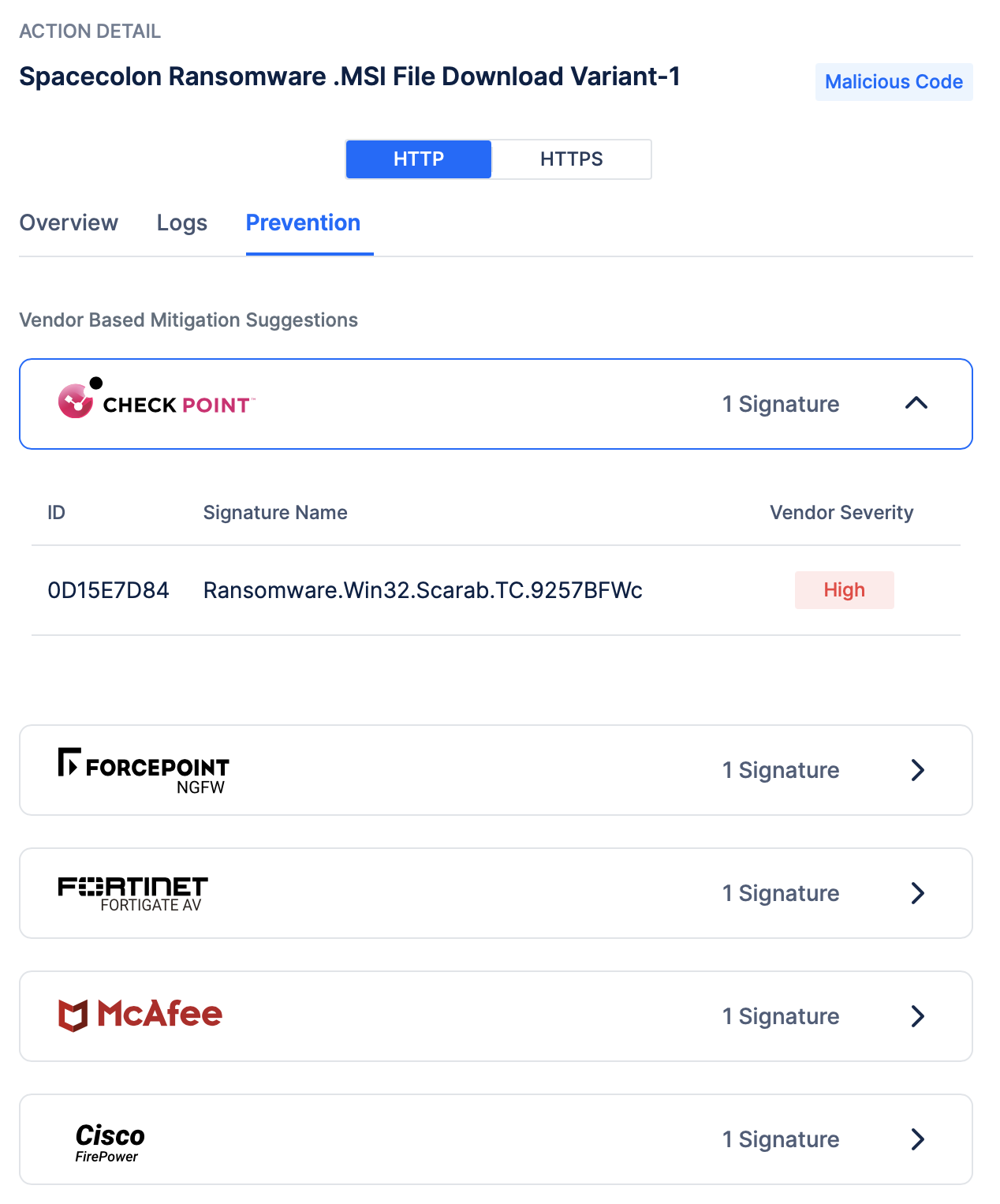Click the Fortinet FortiGate AV logo
The height and width of the screenshot is (1204, 1000).
pos(132,893)
